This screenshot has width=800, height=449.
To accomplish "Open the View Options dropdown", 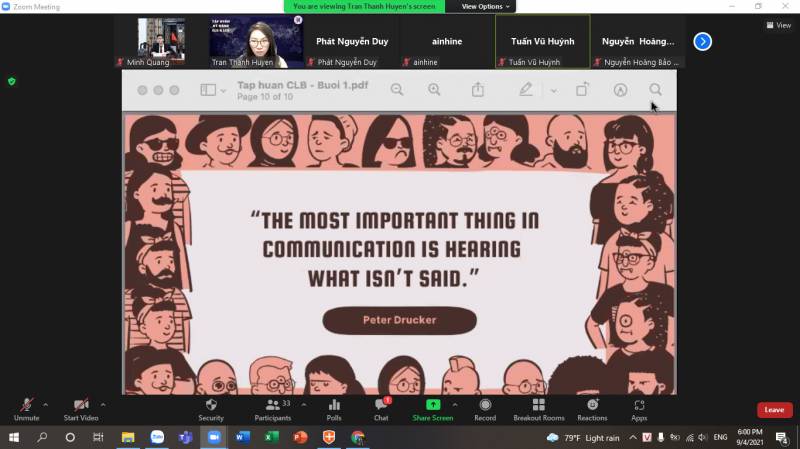I will (486, 6).
